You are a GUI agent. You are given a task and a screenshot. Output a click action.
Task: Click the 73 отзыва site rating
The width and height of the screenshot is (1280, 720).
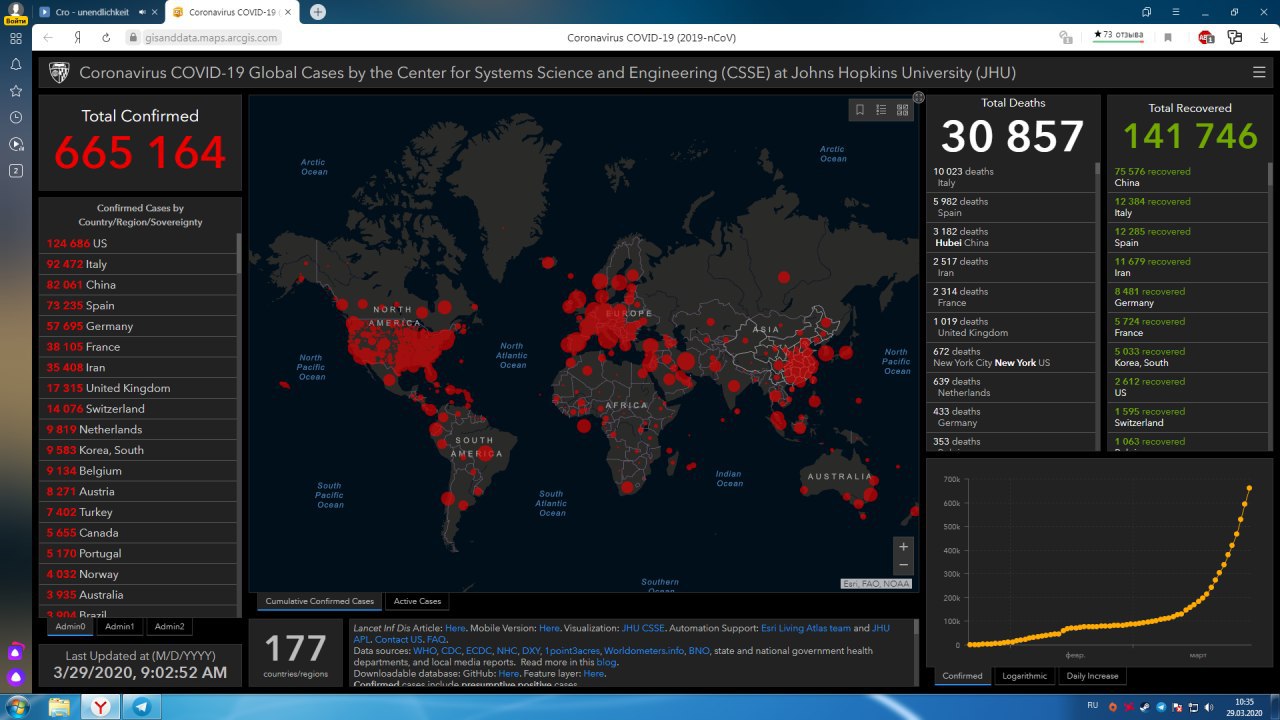pos(1118,35)
